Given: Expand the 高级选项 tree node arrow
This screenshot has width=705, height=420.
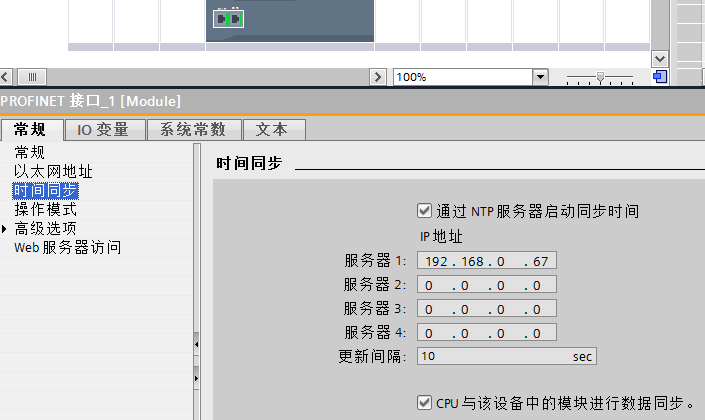Looking at the screenshot, I should coord(4,229).
